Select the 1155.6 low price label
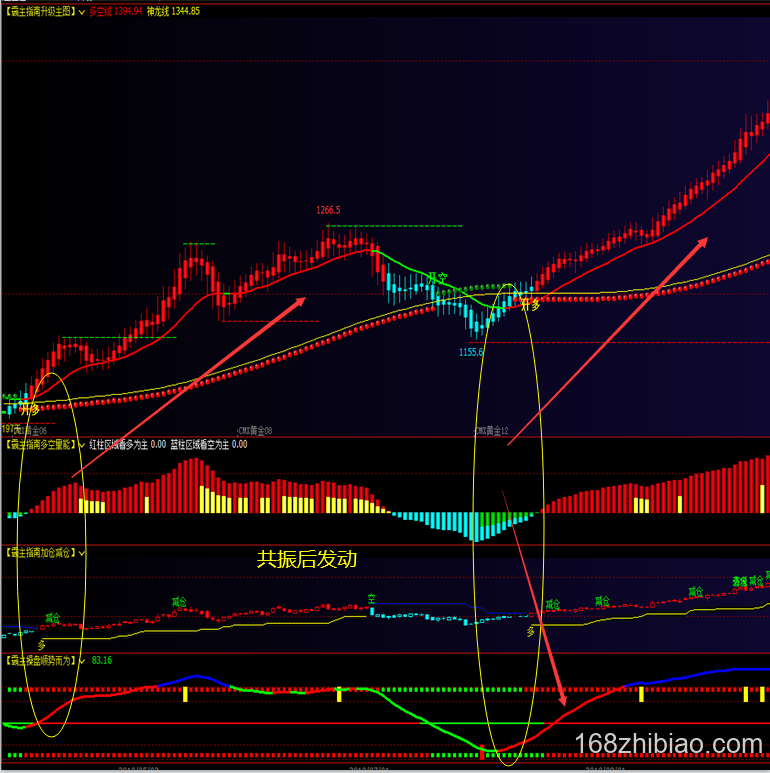Screen dimensions: 770x773 tap(471, 352)
